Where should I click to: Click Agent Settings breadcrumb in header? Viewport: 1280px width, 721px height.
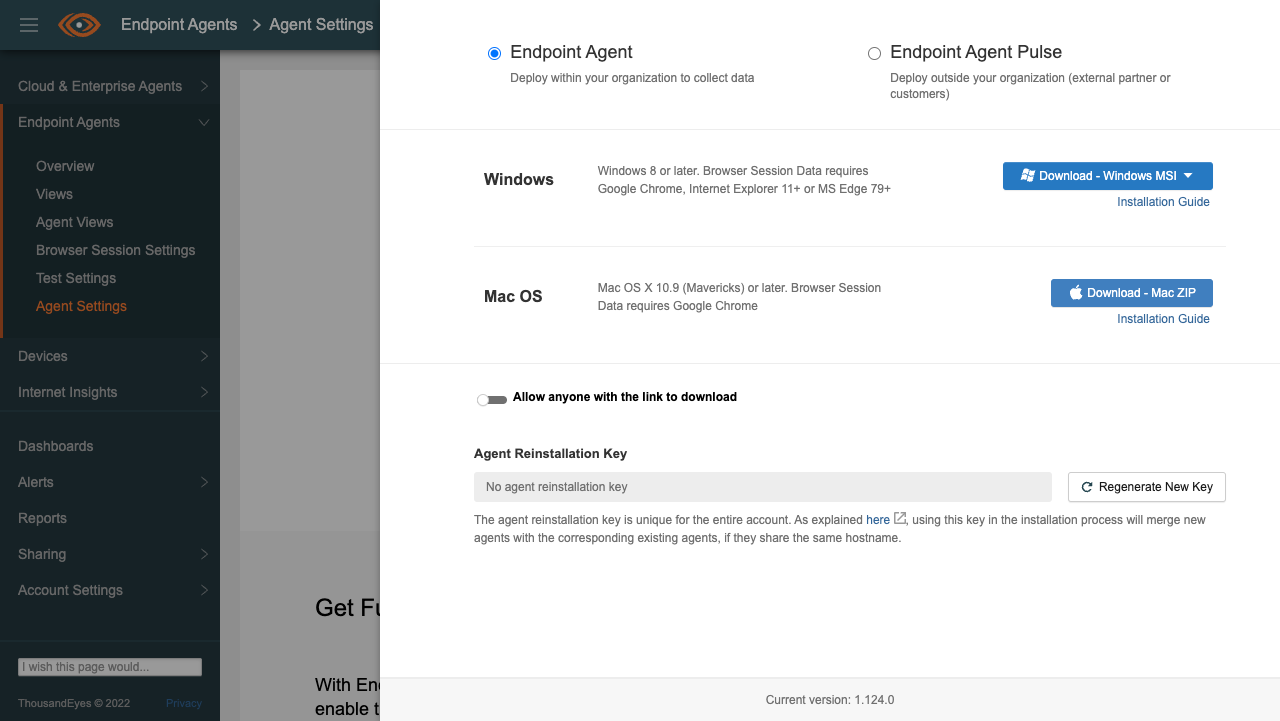coord(321,24)
